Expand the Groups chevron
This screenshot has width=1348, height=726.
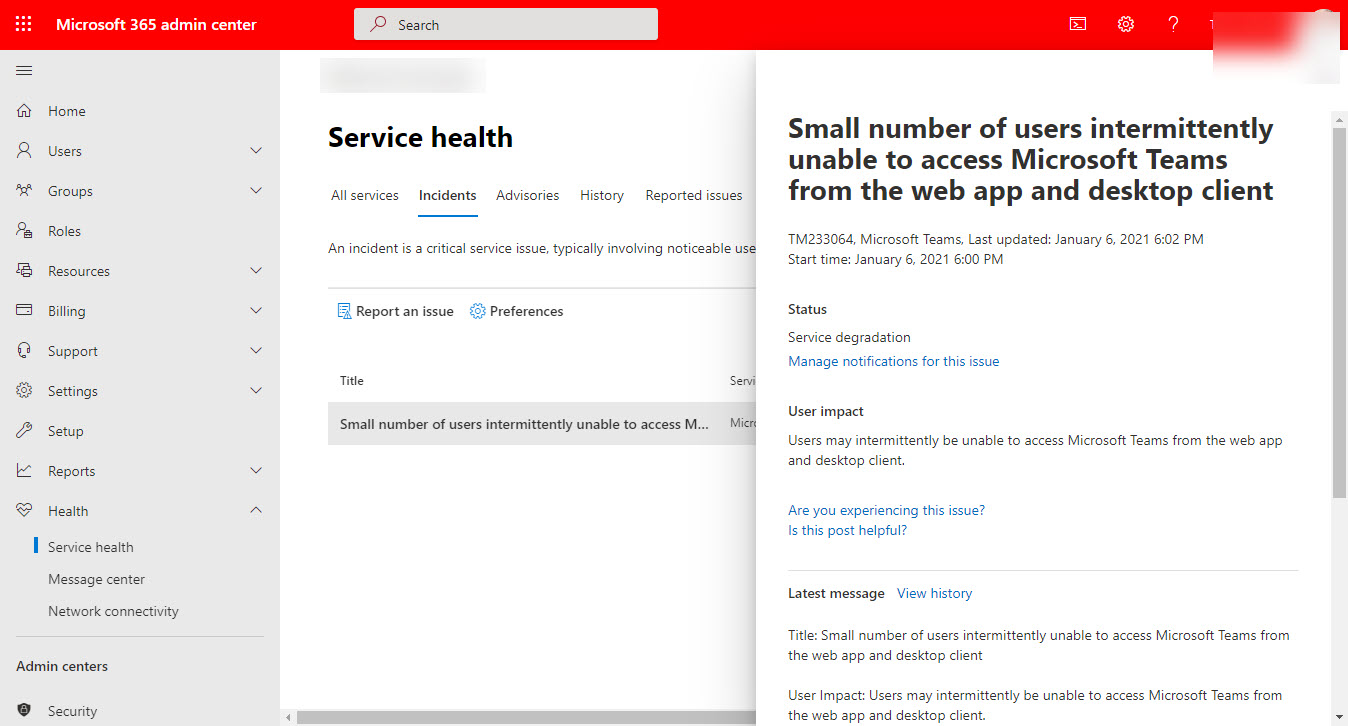pos(256,191)
